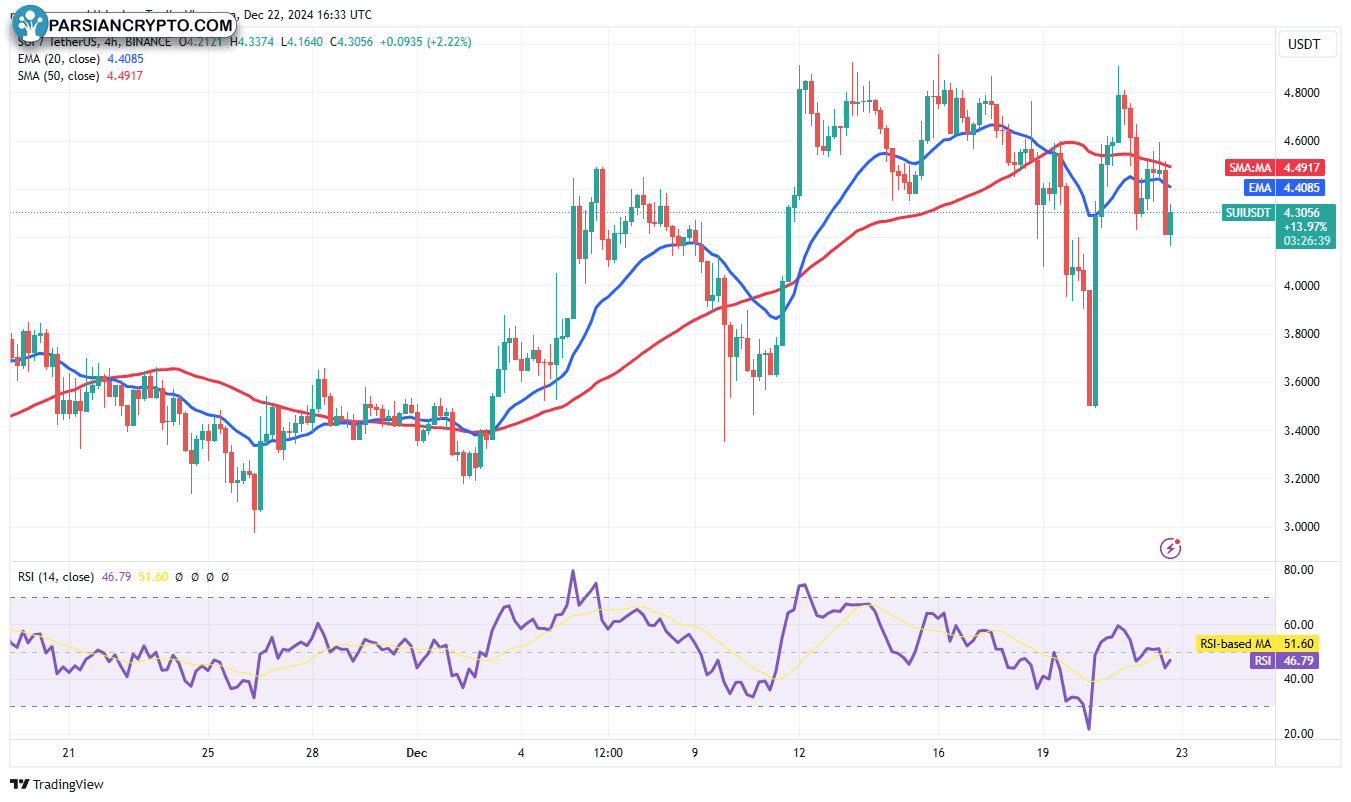1351x802 pixels.
Task: Click the RSI legend value 46.79
Action: point(117,577)
